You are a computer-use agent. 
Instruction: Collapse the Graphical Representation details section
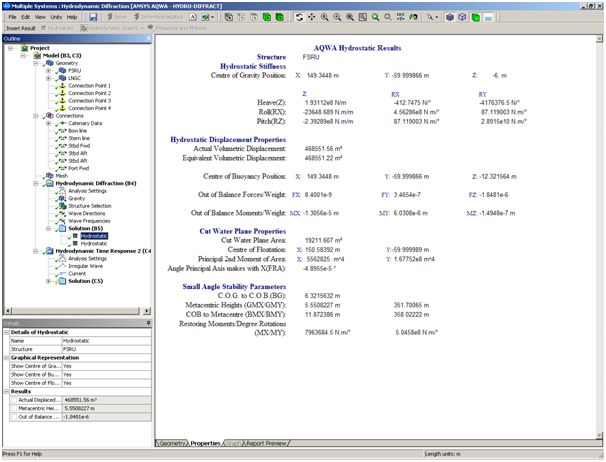(x=5, y=359)
